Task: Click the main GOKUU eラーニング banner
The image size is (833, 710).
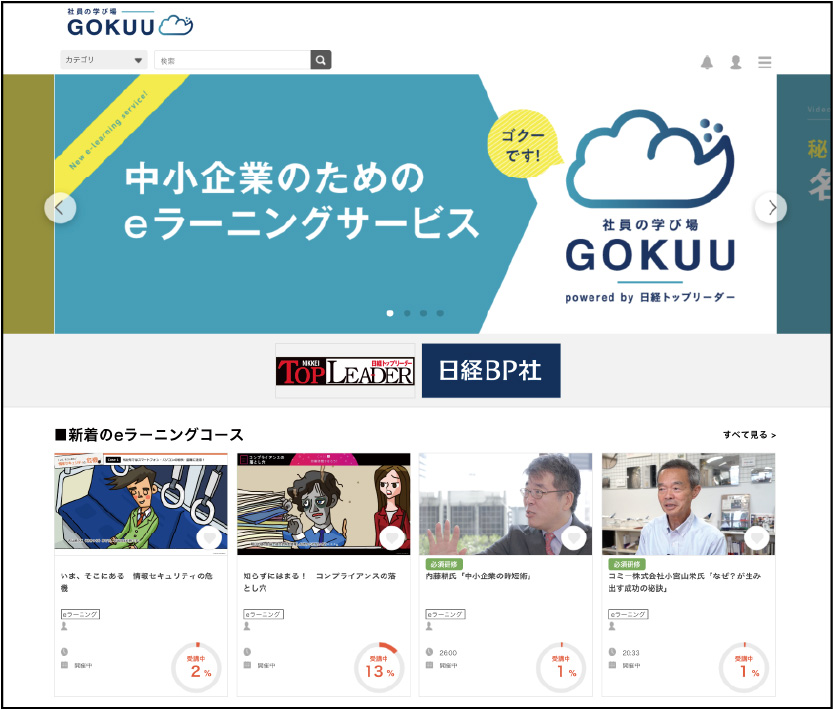Action: (x=415, y=204)
